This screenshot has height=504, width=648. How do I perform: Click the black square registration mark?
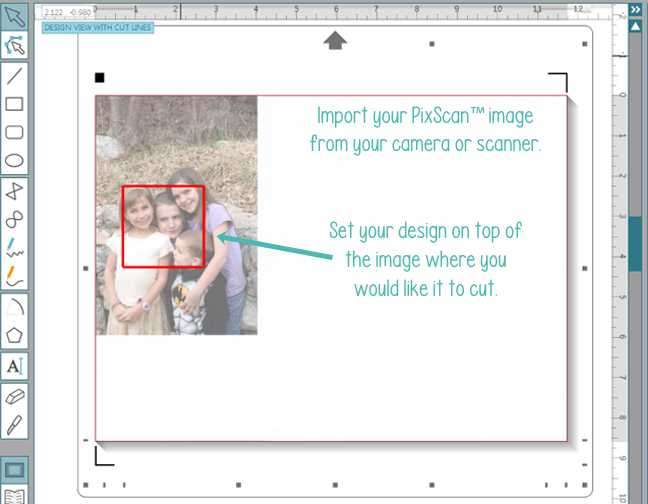(99, 77)
